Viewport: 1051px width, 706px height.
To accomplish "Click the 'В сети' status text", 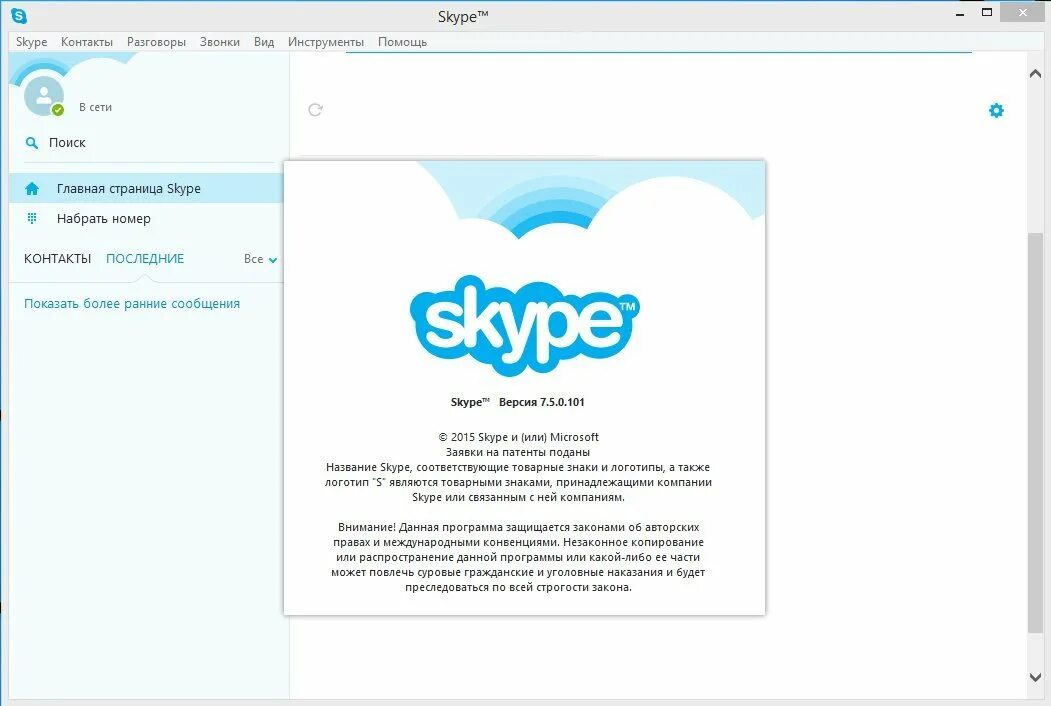I will (x=95, y=107).
